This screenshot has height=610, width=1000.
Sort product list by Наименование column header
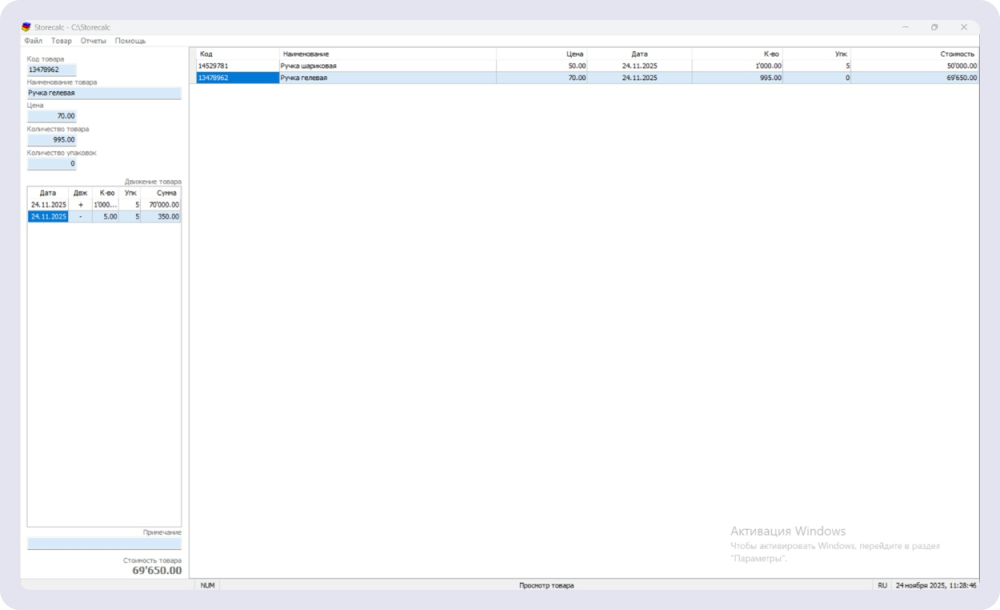coord(387,53)
